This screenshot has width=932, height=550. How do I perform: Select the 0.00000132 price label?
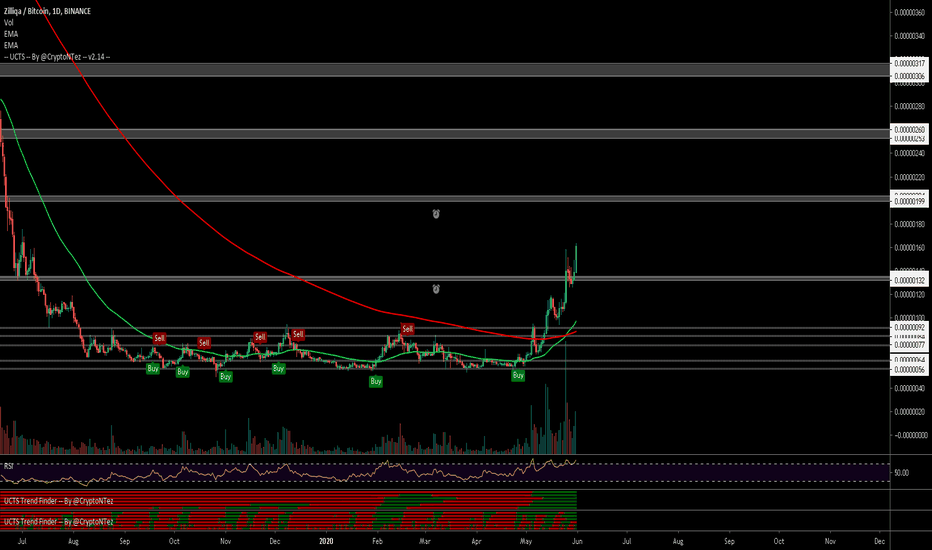point(909,281)
